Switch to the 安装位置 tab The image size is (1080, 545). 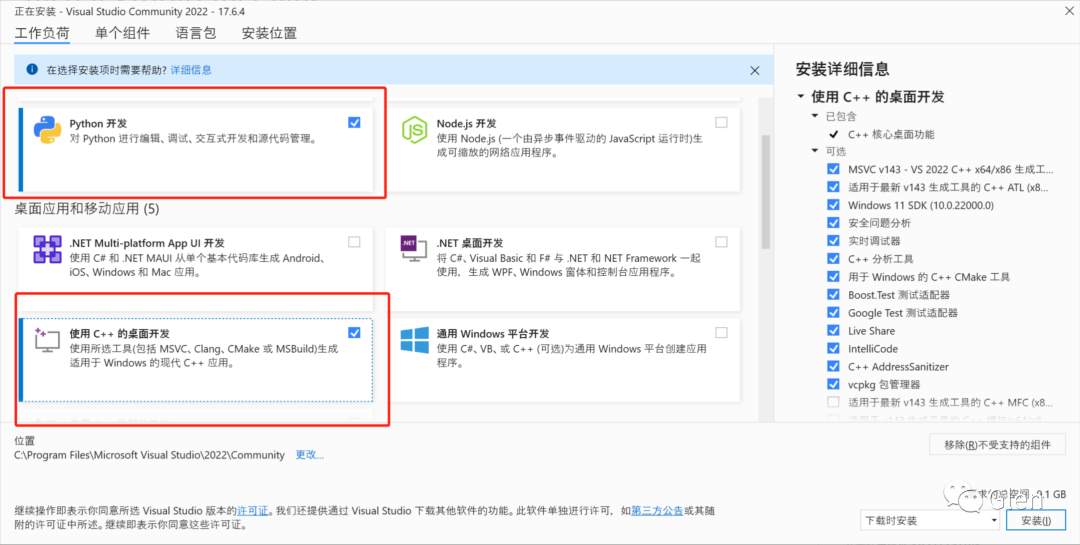pyautogui.click(x=269, y=32)
